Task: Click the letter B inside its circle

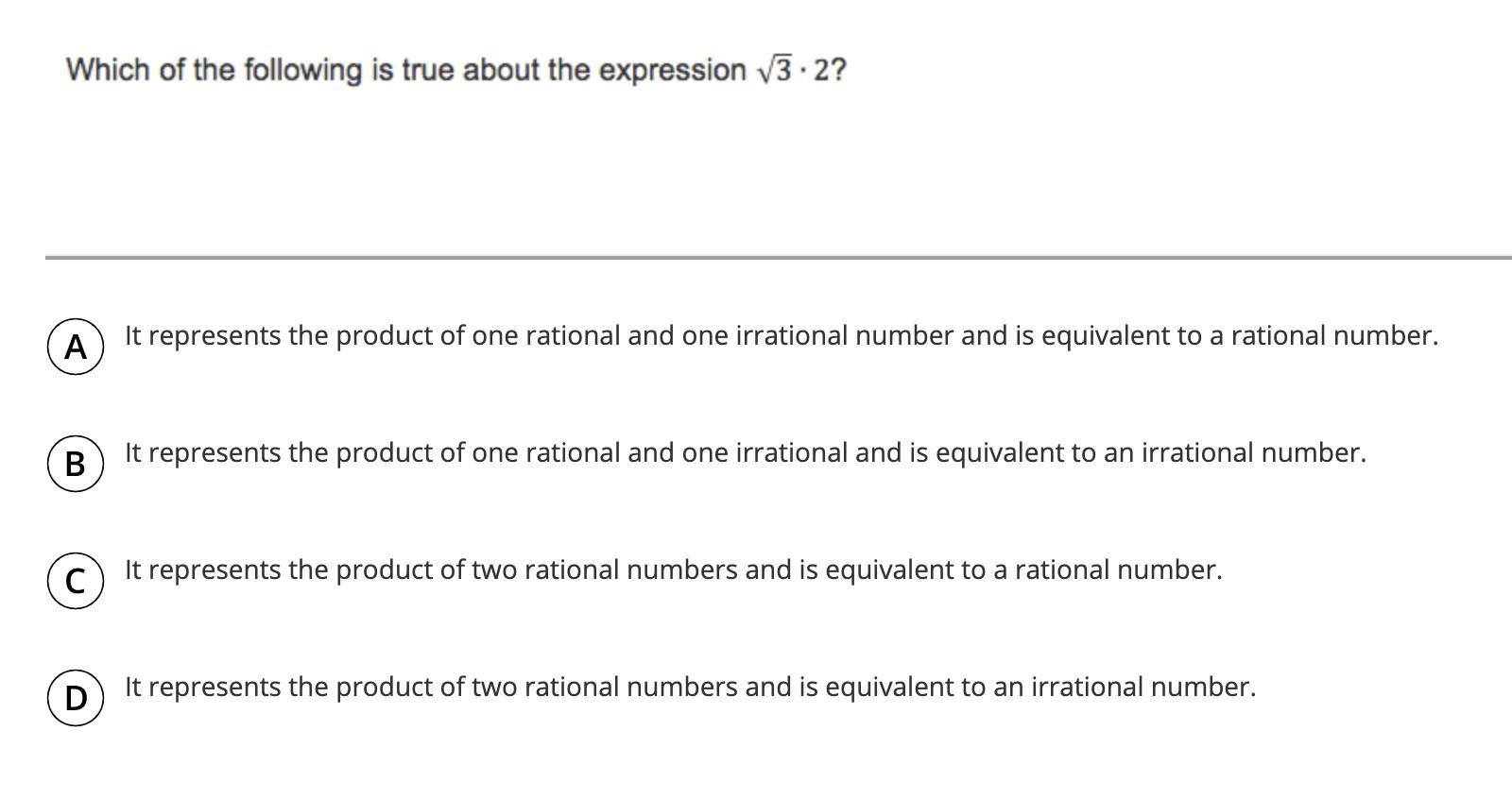Action: [x=76, y=464]
